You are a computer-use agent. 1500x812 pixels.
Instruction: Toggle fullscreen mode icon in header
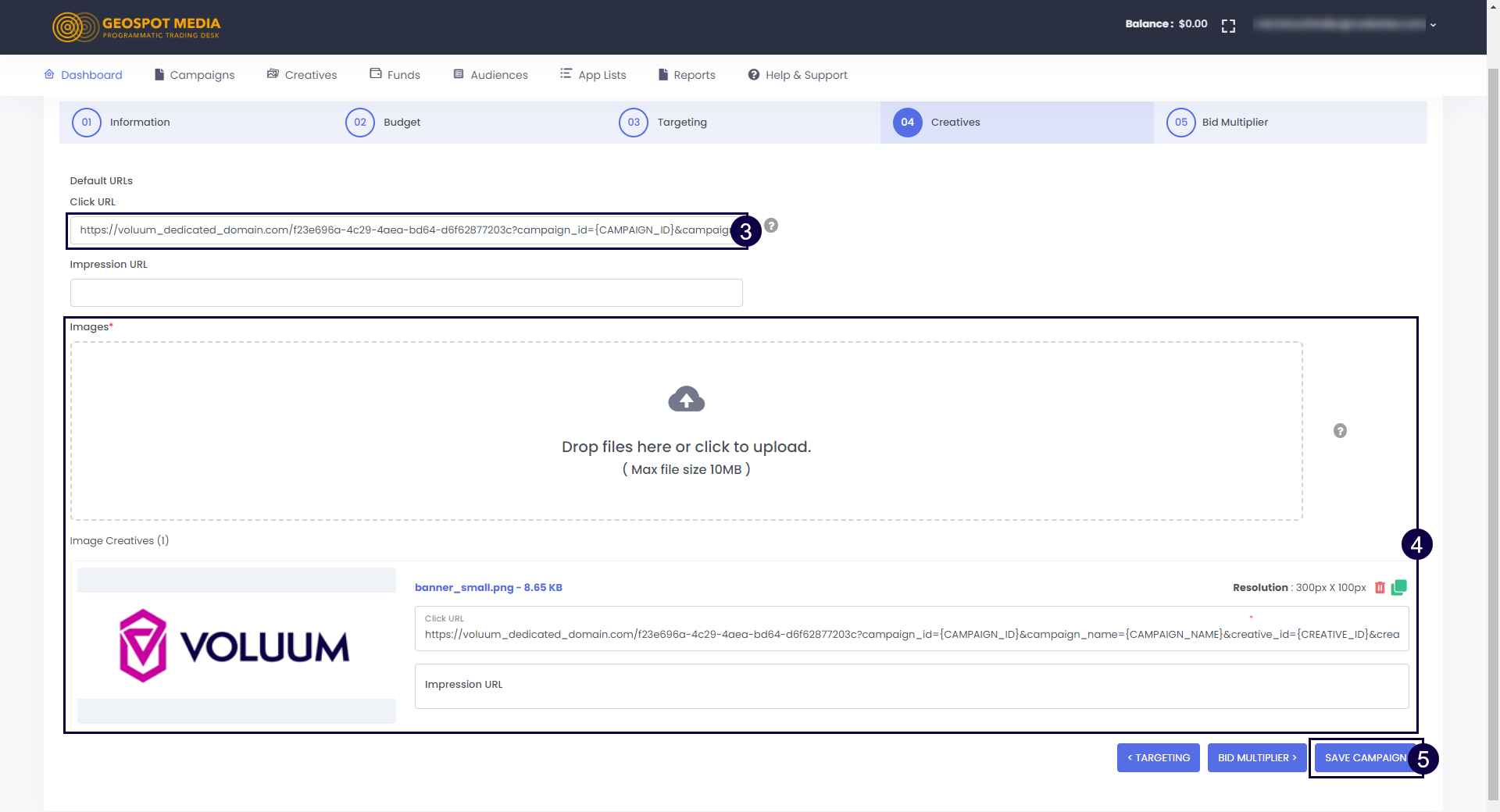(1228, 26)
